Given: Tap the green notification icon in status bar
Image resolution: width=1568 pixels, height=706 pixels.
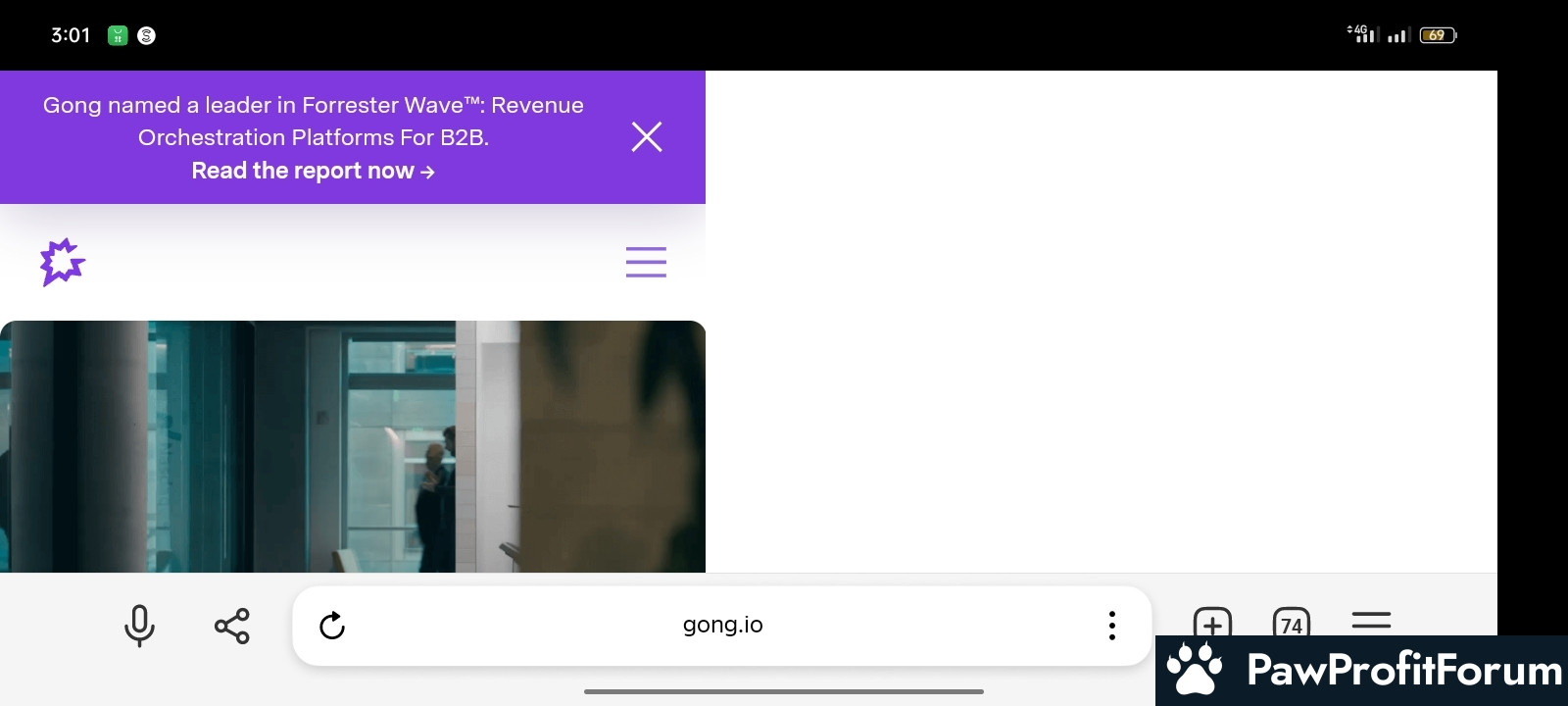Looking at the screenshot, I should pyautogui.click(x=118, y=35).
